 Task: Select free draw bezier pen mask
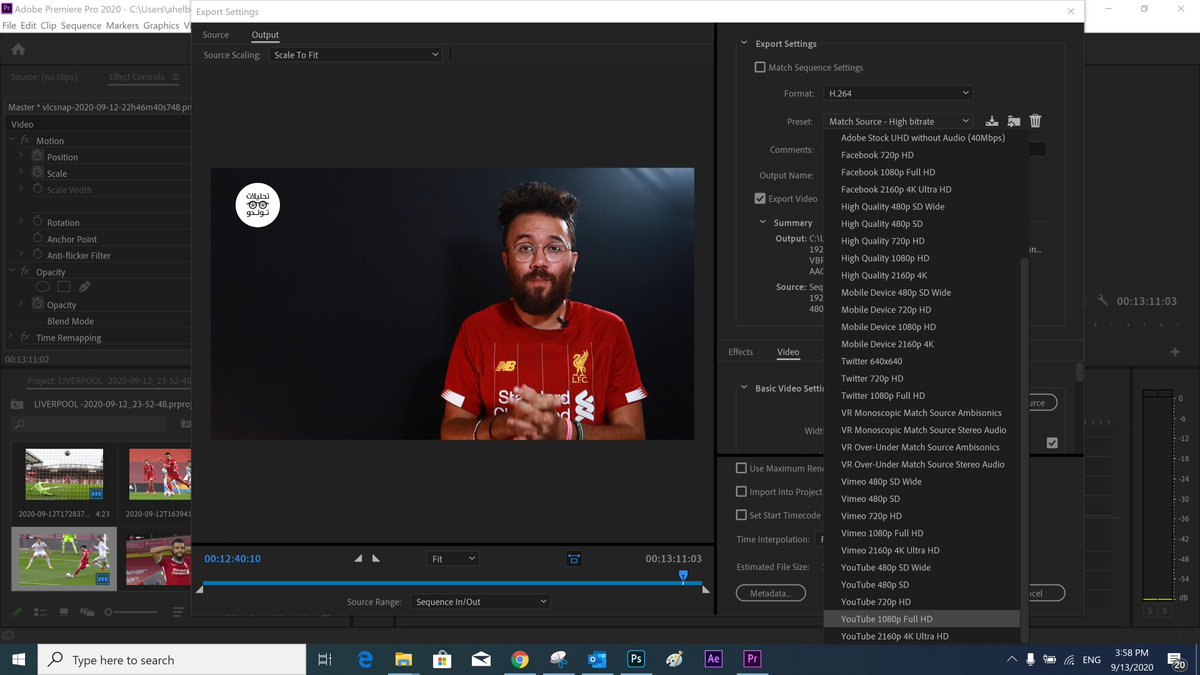tap(85, 287)
